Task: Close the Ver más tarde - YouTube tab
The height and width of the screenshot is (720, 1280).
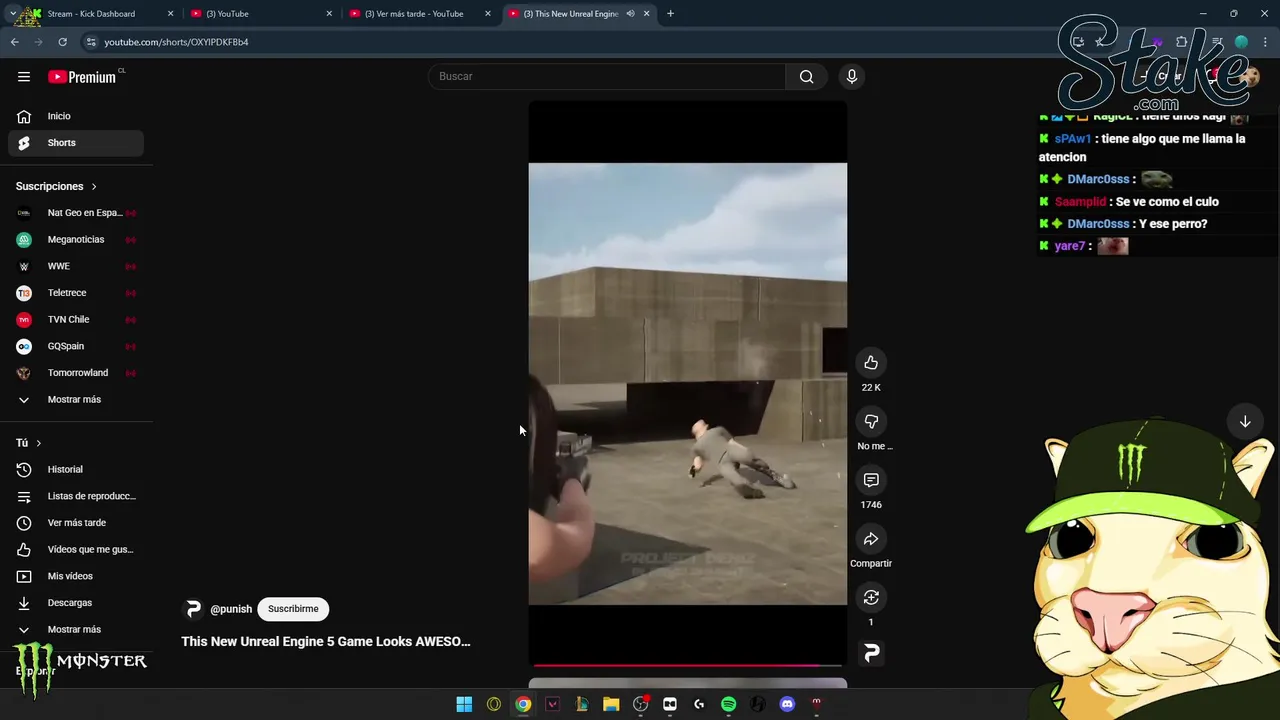Action: (x=488, y=14)
